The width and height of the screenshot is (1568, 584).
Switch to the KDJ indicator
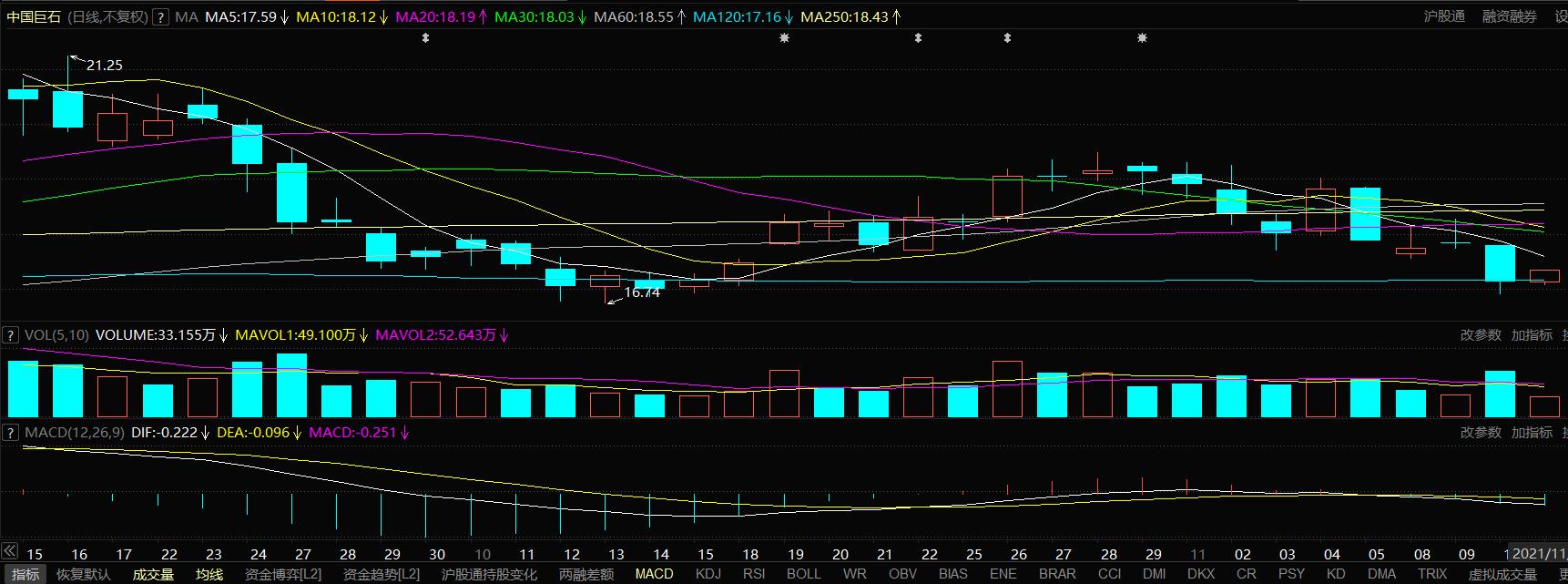click(x=708, y=574)
